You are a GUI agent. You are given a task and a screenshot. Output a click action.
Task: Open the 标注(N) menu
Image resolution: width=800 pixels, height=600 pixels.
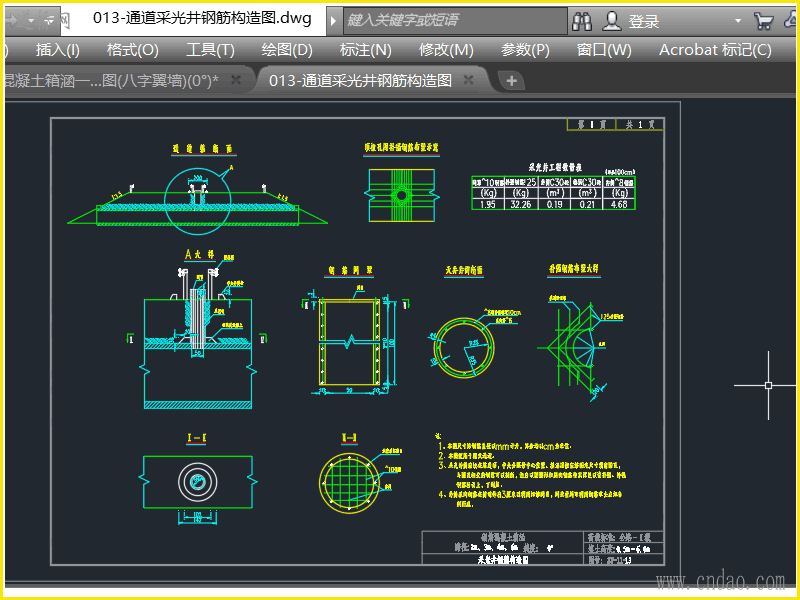point(365,50)
